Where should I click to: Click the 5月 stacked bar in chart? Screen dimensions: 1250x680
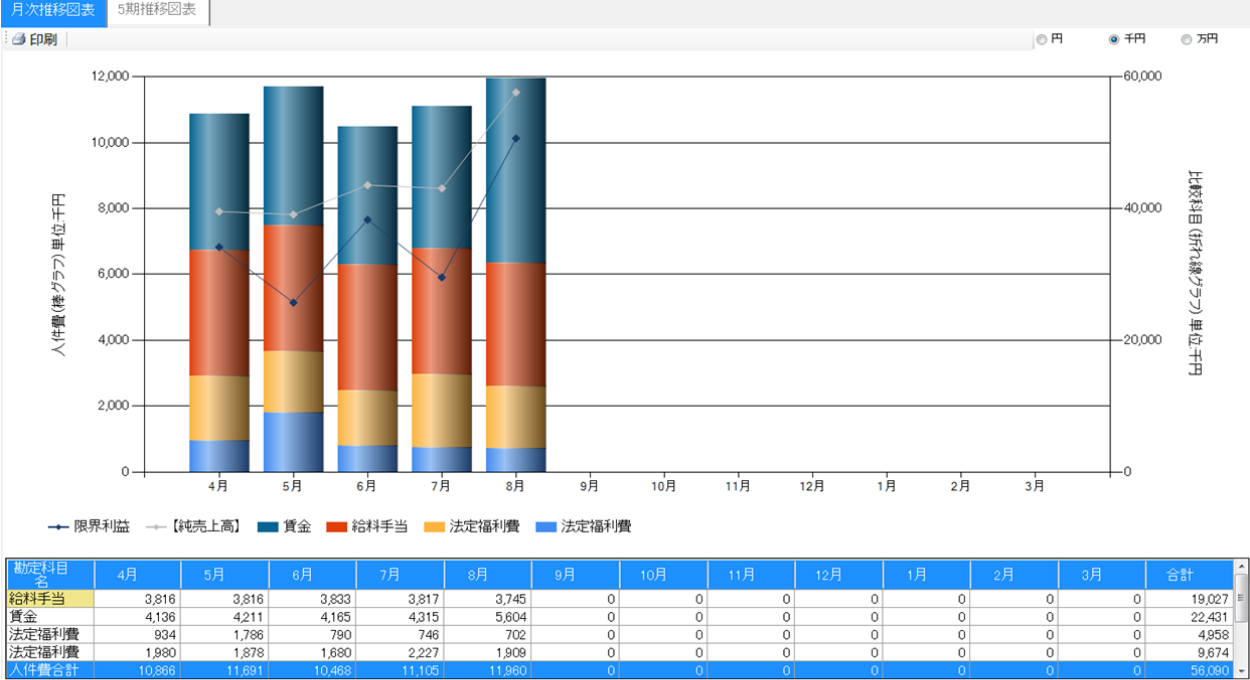pyautogui.click(x=293, y=280)
